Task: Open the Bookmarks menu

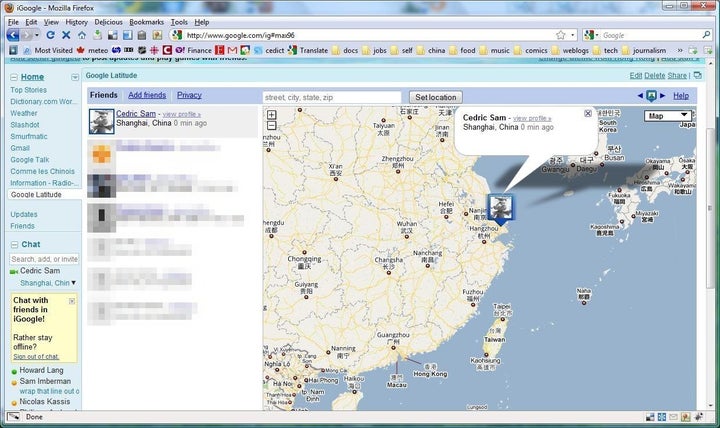Action: point(146,22)
